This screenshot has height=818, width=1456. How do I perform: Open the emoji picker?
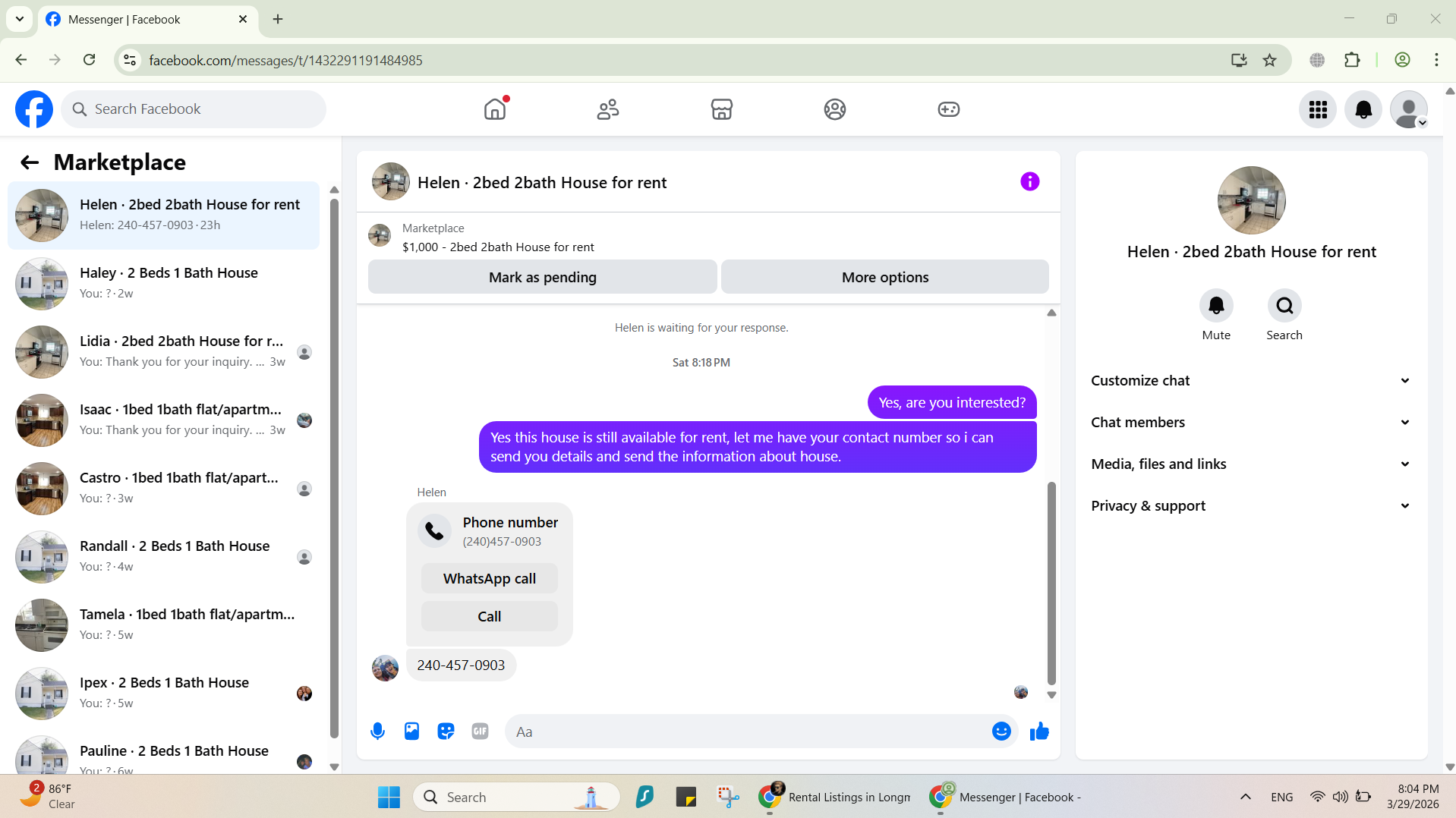(x=1001, y=731)
